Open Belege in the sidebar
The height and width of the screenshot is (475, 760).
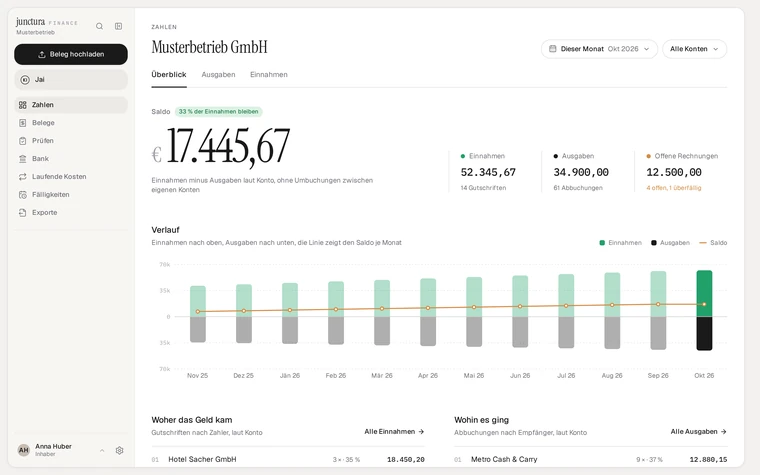click(71, 123)
